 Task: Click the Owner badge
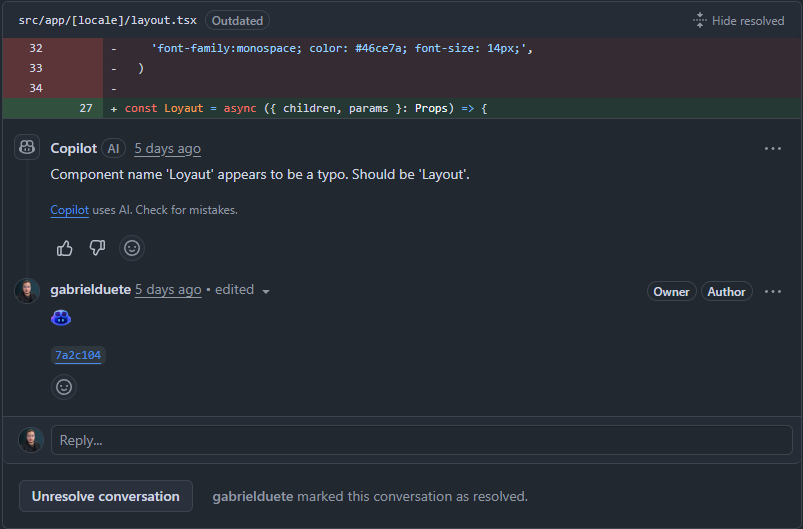(x=671, y=291)
